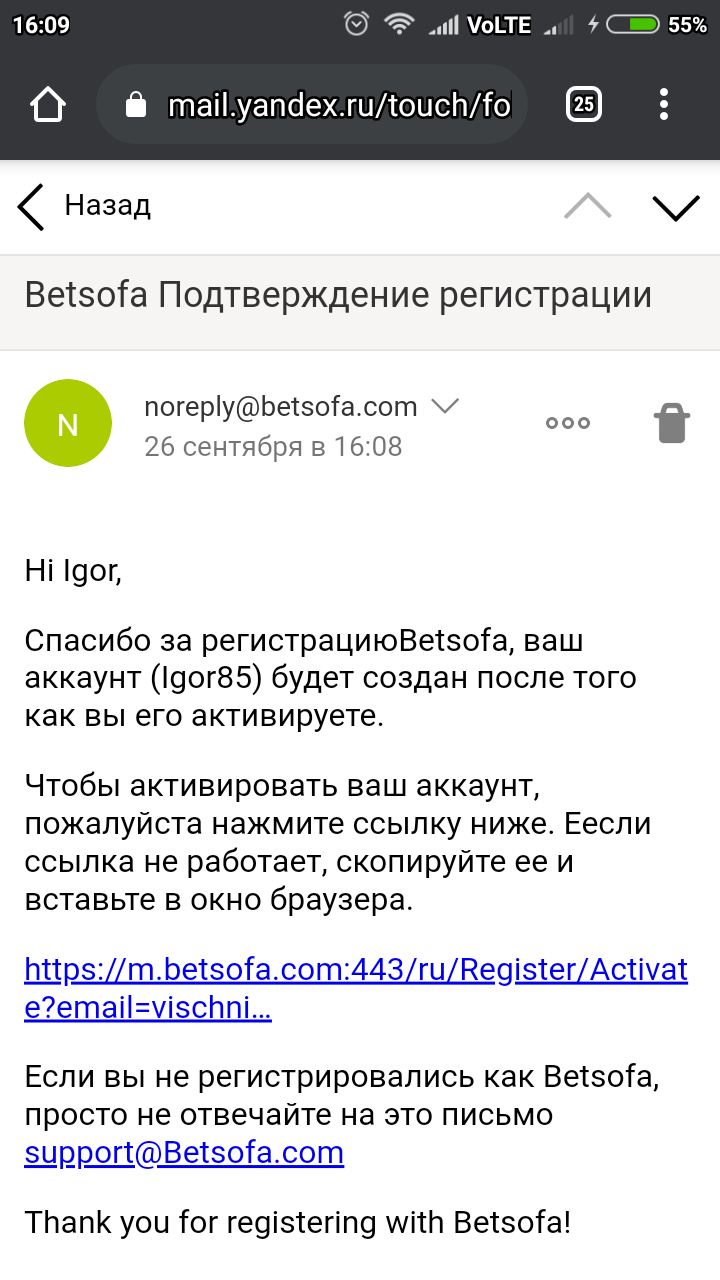Go to previous message up chevron

(x=588, y=206)
